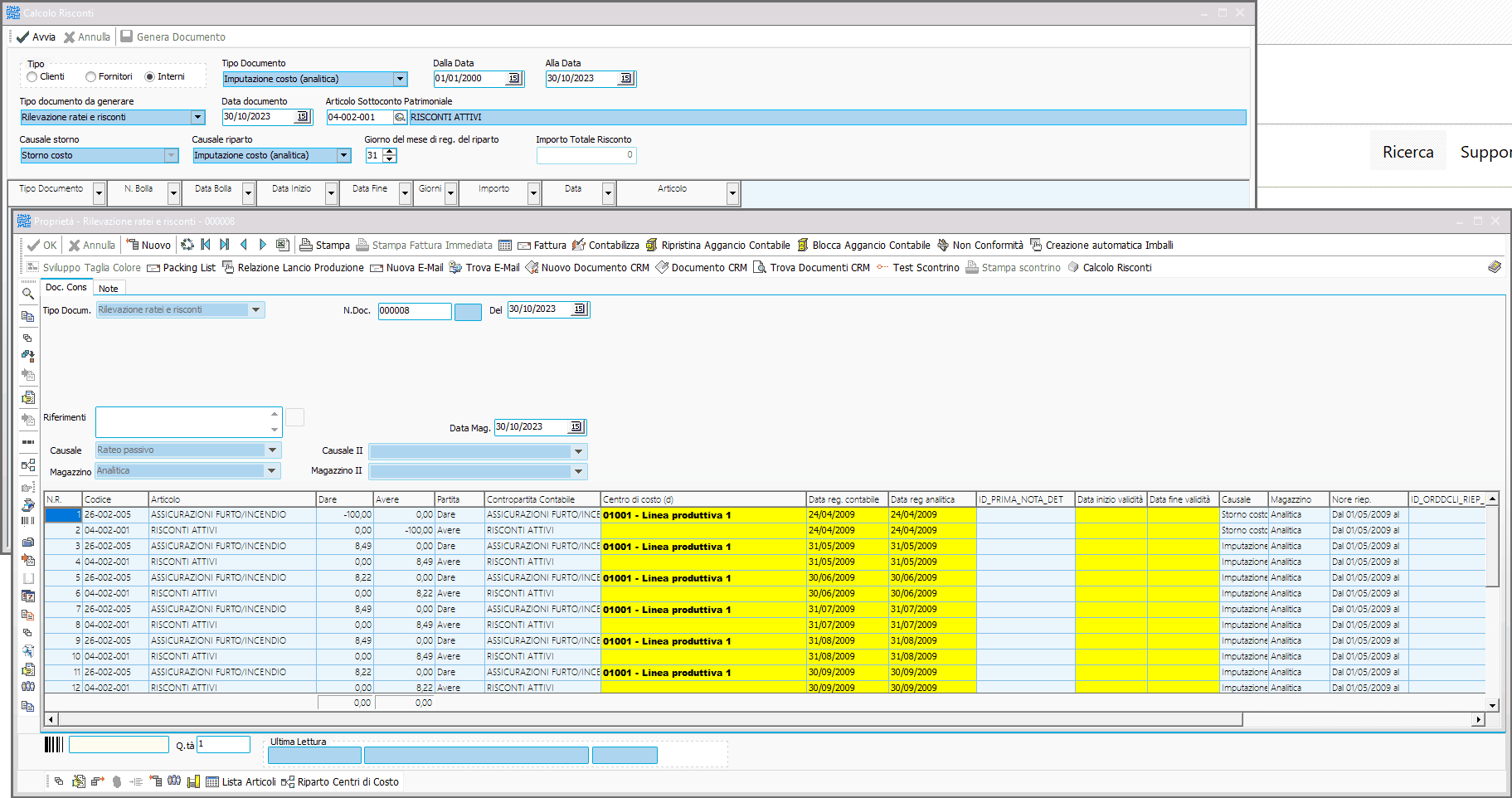Click the Fattura toolbar button

coord(542,245)
